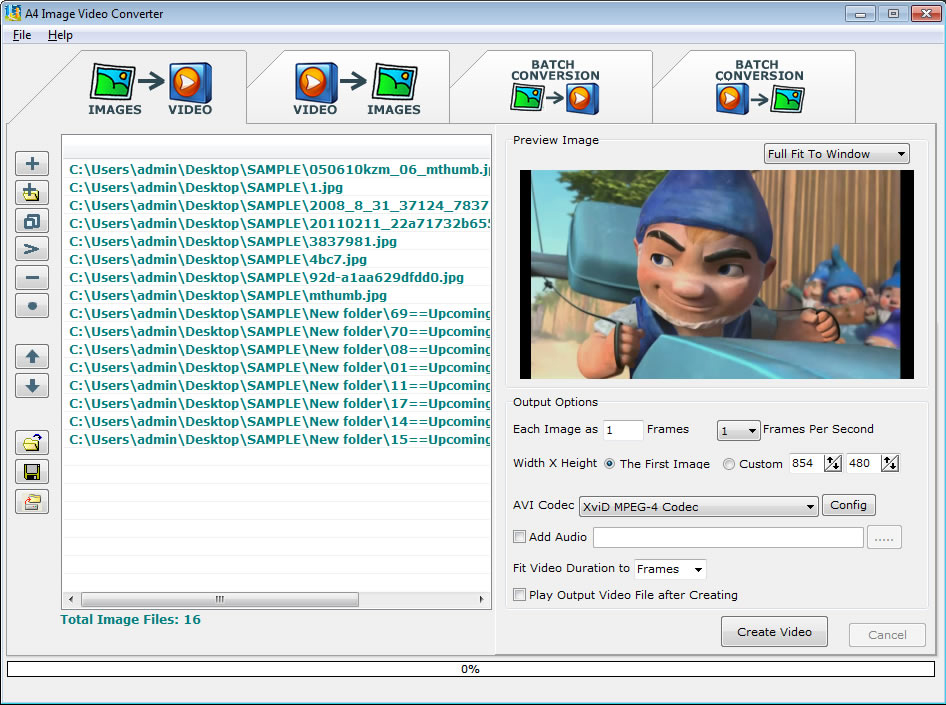Expand the AVI Codec dropdown

coord(699,507)
